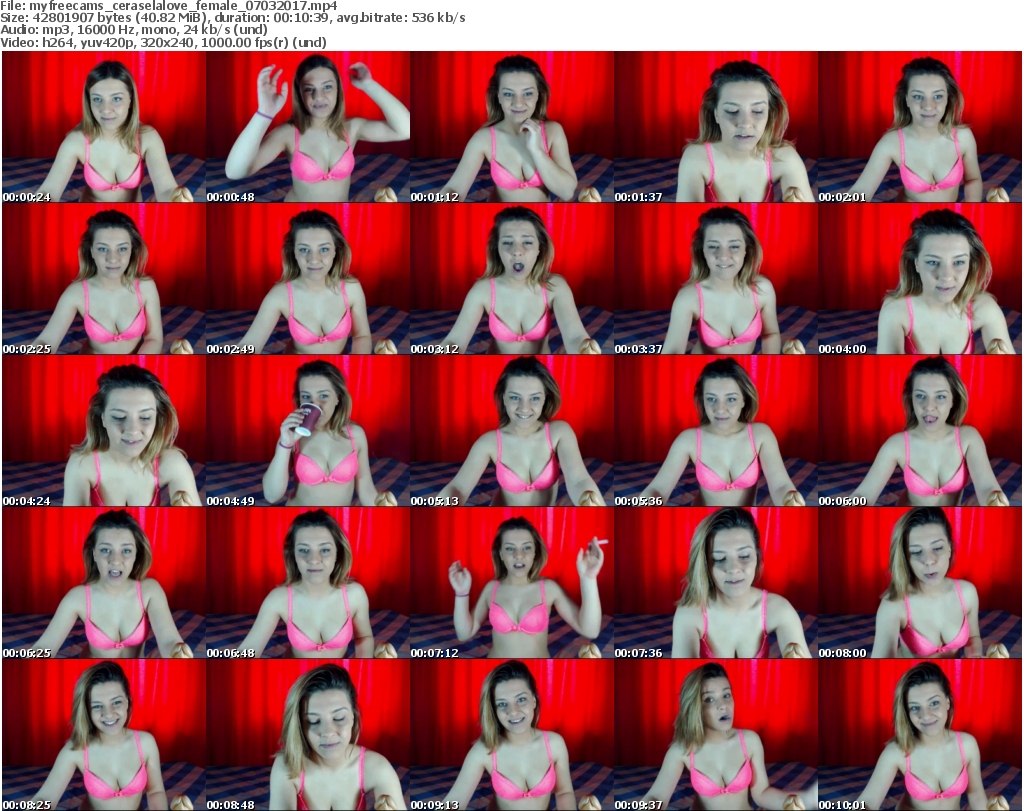Select the thumbnail frame at 00:08:48
Screen dimensions: 1024x811
pos(308,735)
